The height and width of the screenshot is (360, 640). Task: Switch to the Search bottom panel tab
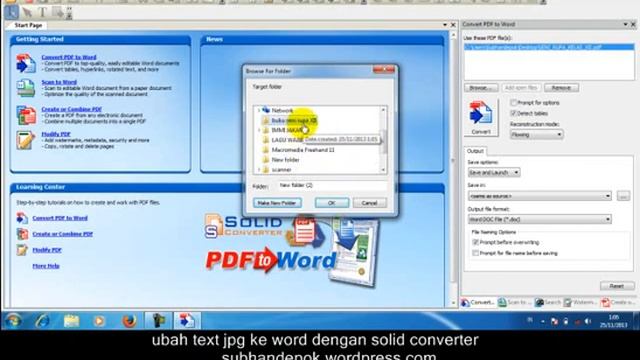click(548, 302)
